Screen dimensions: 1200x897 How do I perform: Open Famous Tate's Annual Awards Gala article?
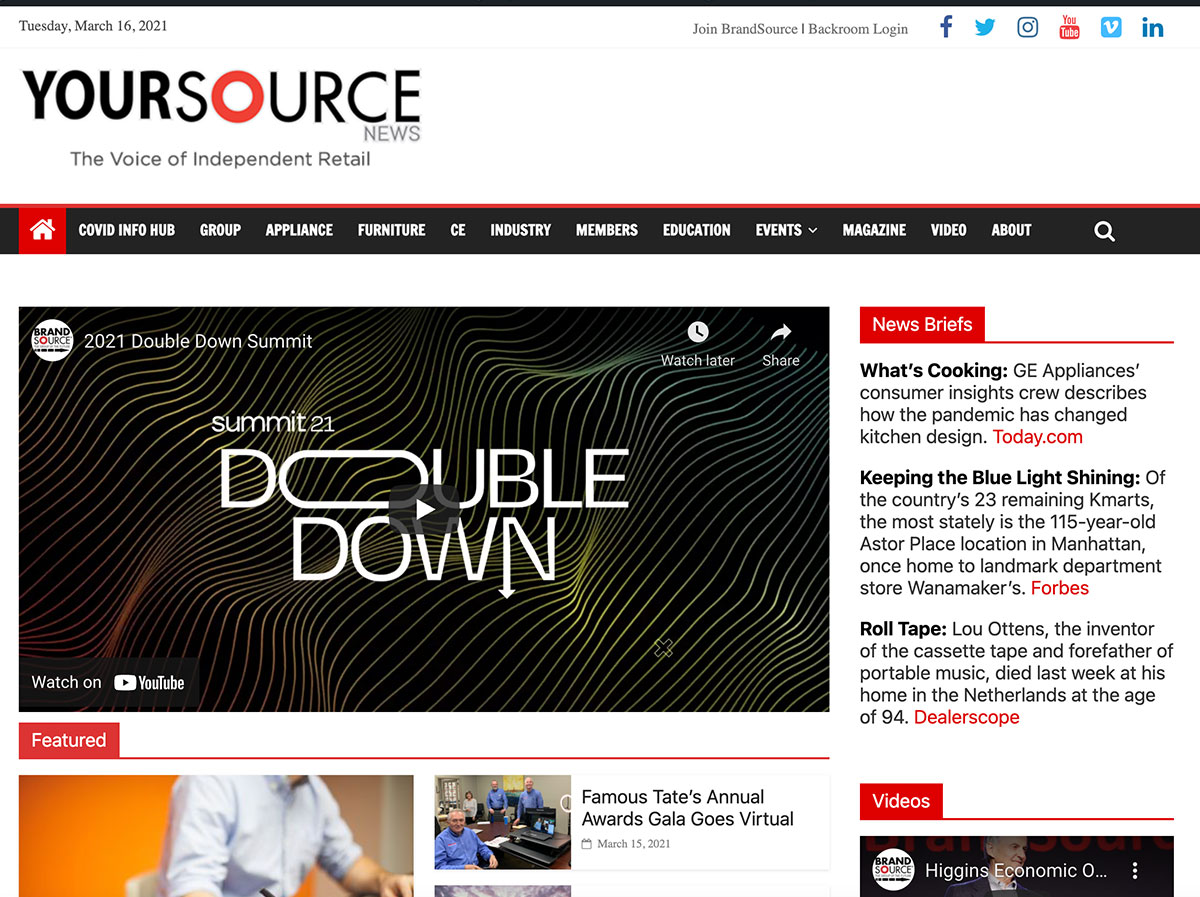[688, 808]
